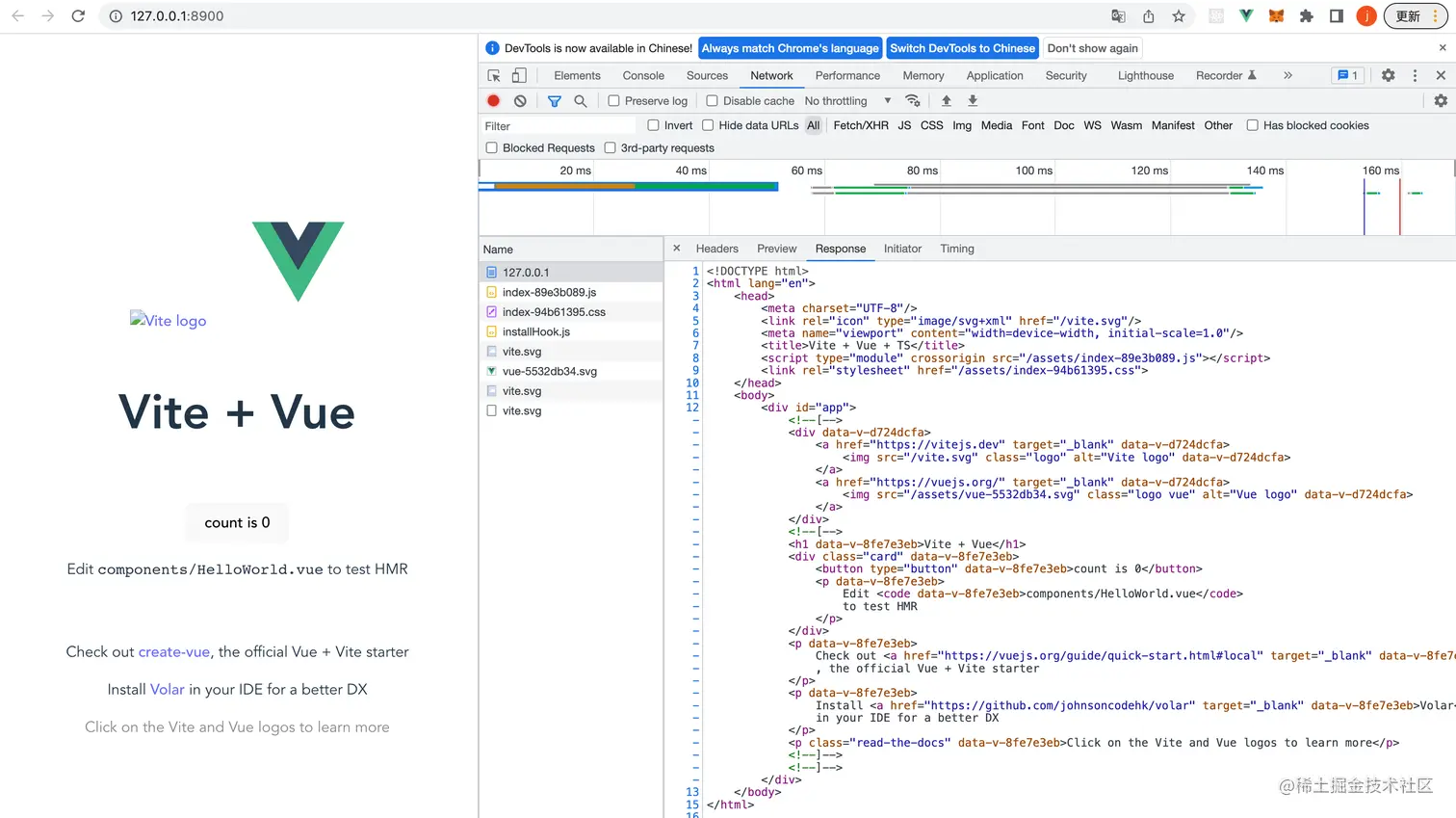Stop recording network log
Screen dimensions: 1456x818
coord(494,100)
